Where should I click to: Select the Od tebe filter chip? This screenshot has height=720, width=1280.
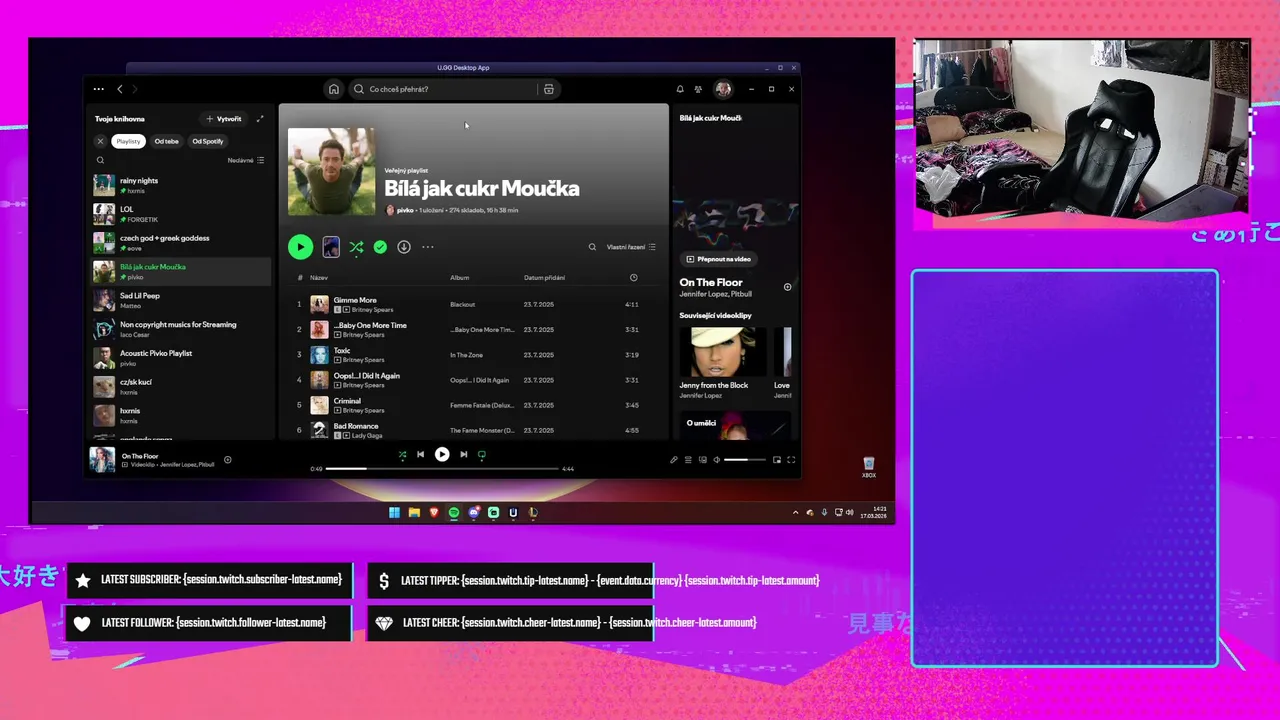click(x=166, y=141)
